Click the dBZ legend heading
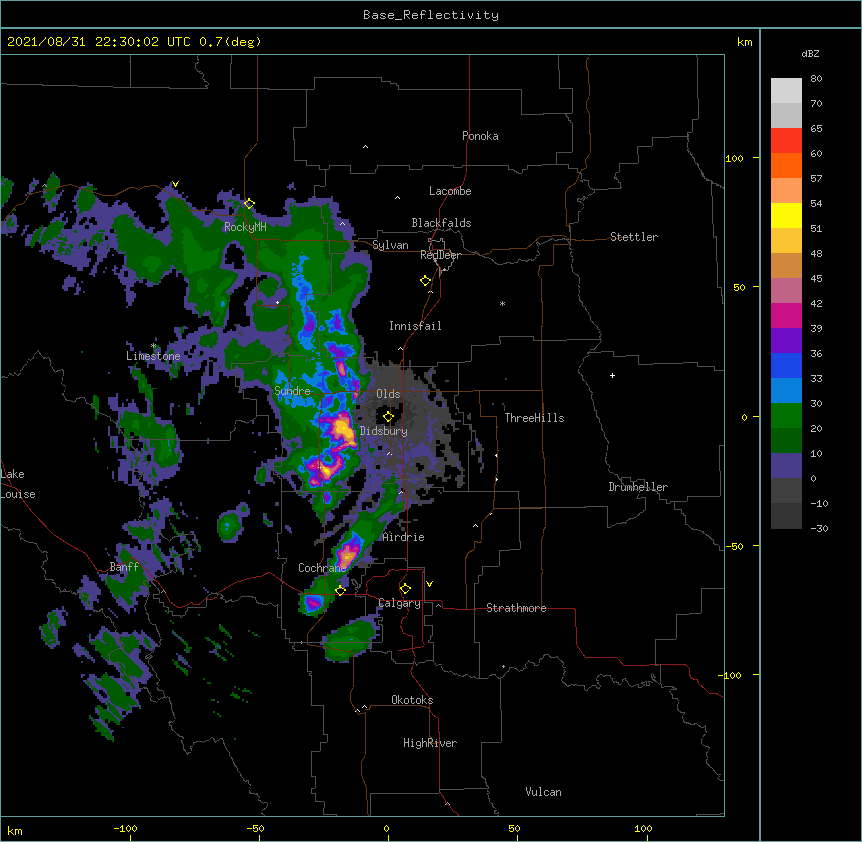Viewport: 862px width, 842px height. click(x=810, y=54)
